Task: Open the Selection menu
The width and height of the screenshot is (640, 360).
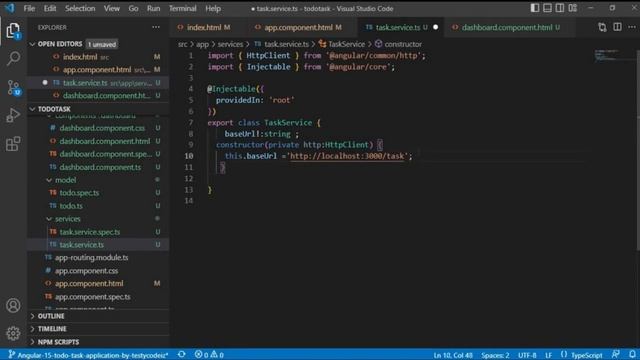Action: pyautogui.click(x=80, y=8)
